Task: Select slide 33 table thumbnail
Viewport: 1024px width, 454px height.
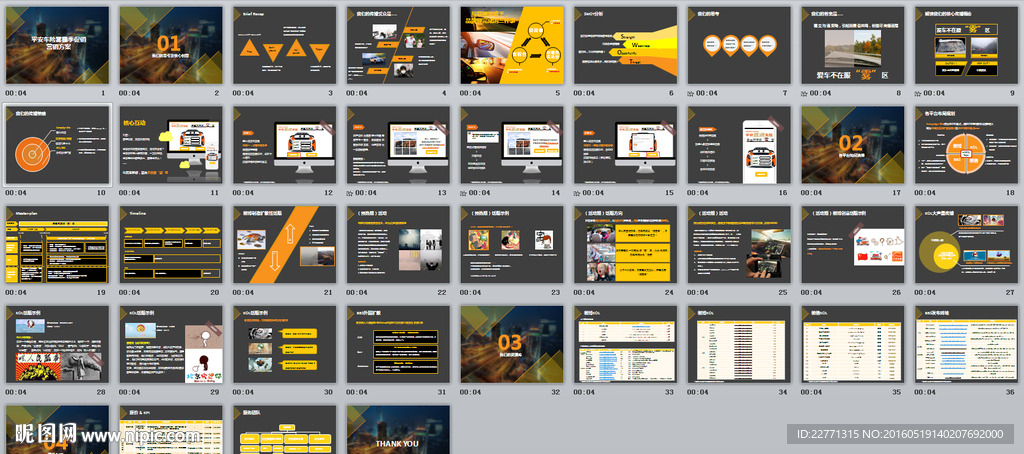Action: [626, 344]
